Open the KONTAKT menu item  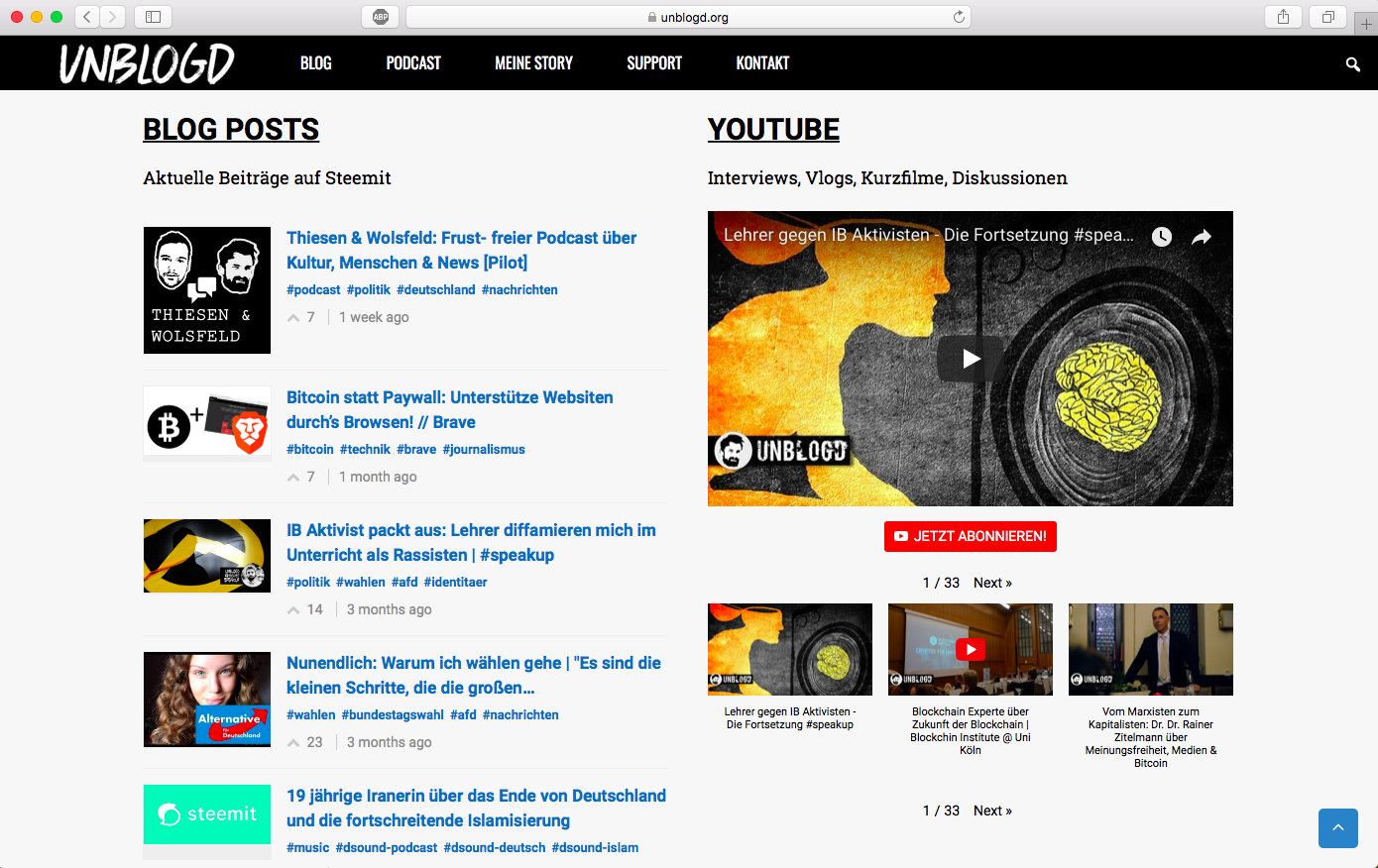[x=762, y=63]
